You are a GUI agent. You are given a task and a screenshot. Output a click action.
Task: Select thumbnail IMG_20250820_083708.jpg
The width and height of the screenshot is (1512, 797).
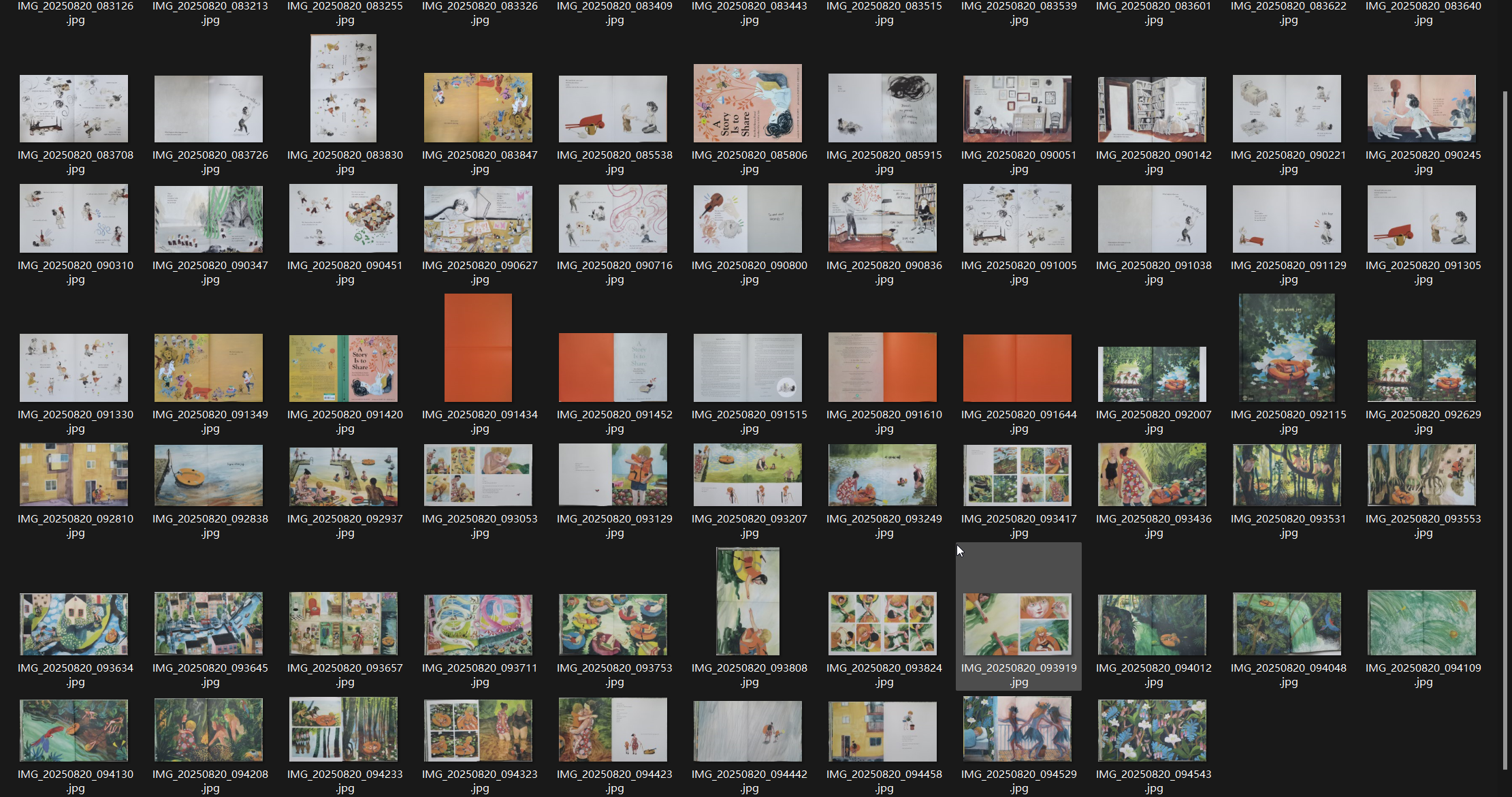click(74, 108)
